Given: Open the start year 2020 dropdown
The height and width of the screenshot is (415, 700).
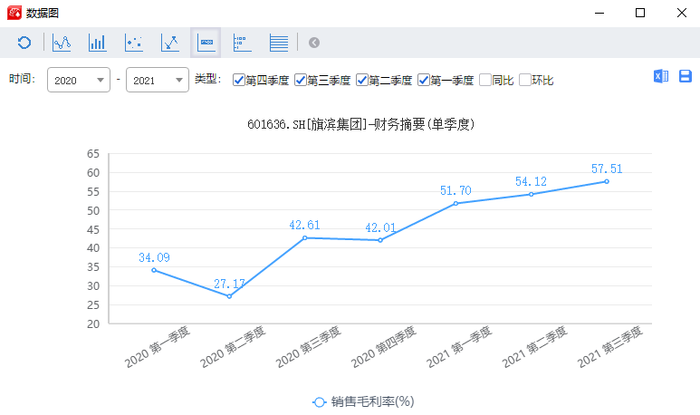Looking at the screenshot, I should point(79,80).
